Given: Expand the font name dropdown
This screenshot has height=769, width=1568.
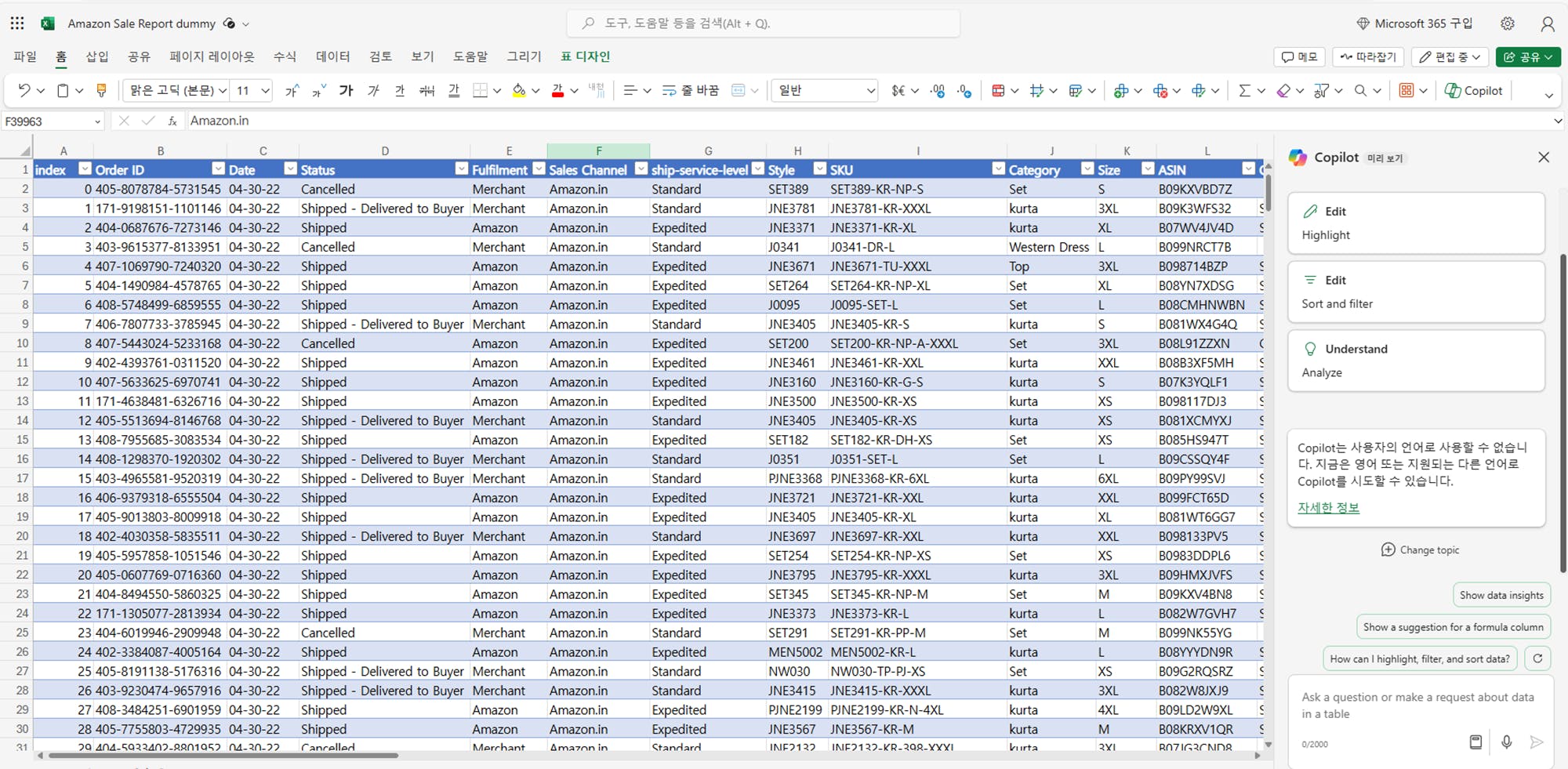Looking at the screenshot, I should [223, 91].
